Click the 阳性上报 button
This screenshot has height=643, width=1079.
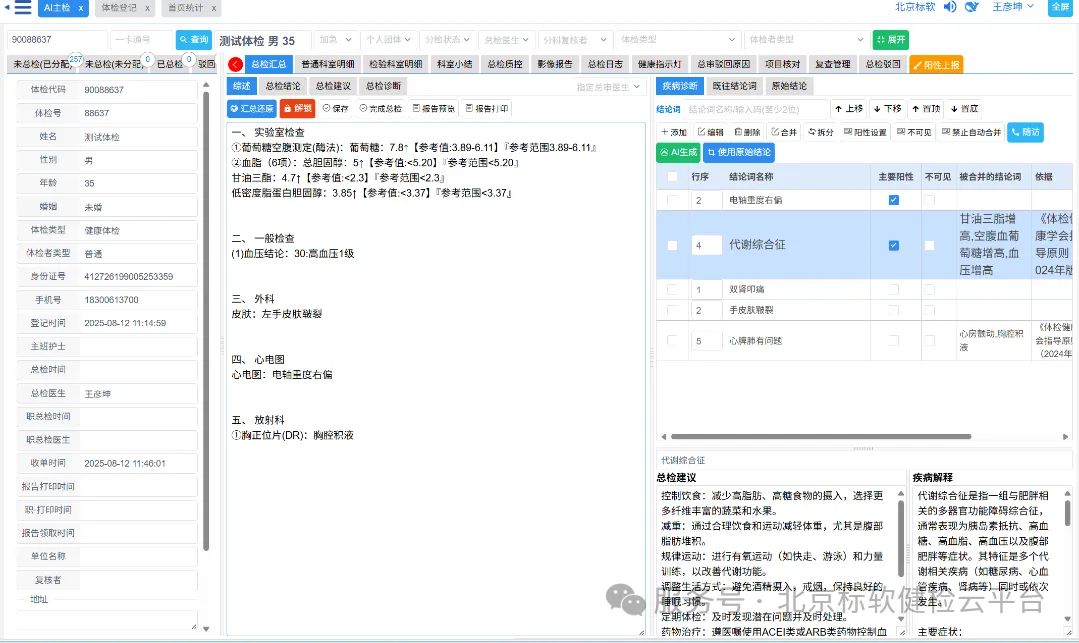(x=936, y=62)
